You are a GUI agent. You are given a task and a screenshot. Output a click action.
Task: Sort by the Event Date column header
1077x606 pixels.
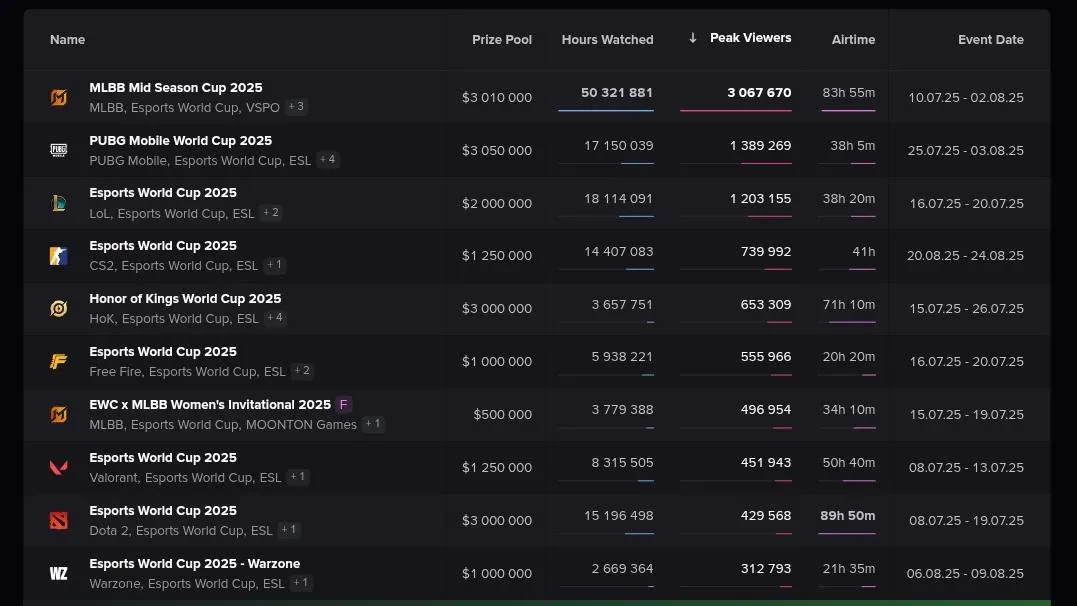pos(990,40)
